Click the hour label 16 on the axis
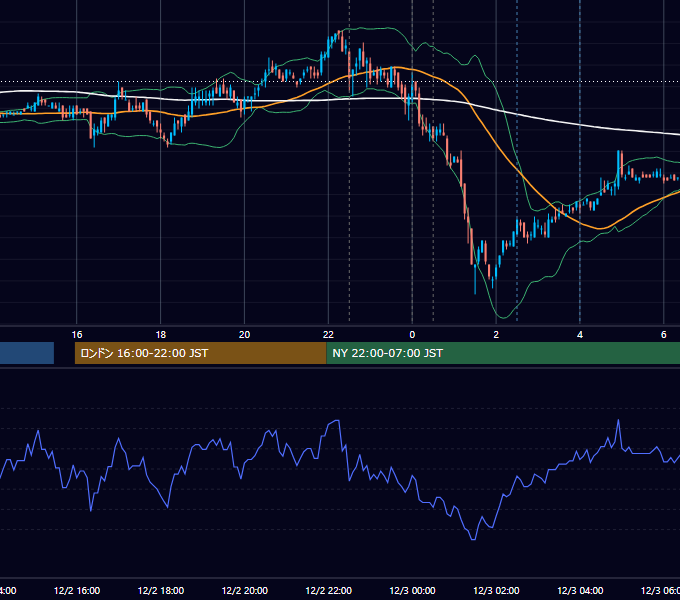Viewport: 680px width, 600px height. tap(77, 335)
